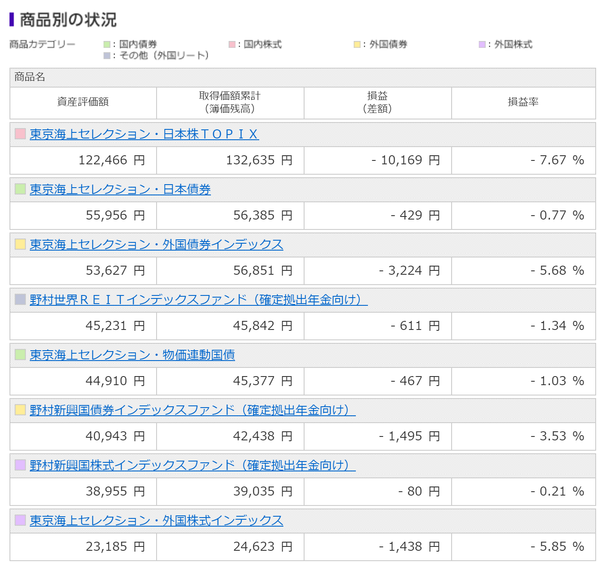
Task: Click the 商品別の状況 section heading
Action: pyautogui.click(x=68, y=20)
